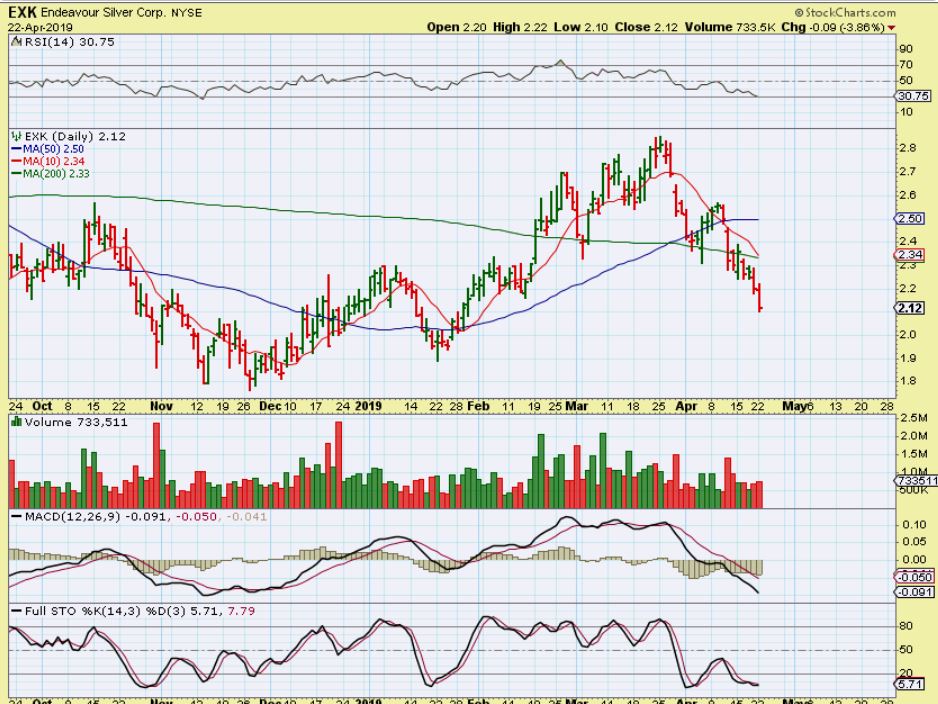This screenshot has width=938, height=704.
Task: Click the MACD(12,26,9) indicator icon
Action: pyautogui.click(x=15, y=516)
